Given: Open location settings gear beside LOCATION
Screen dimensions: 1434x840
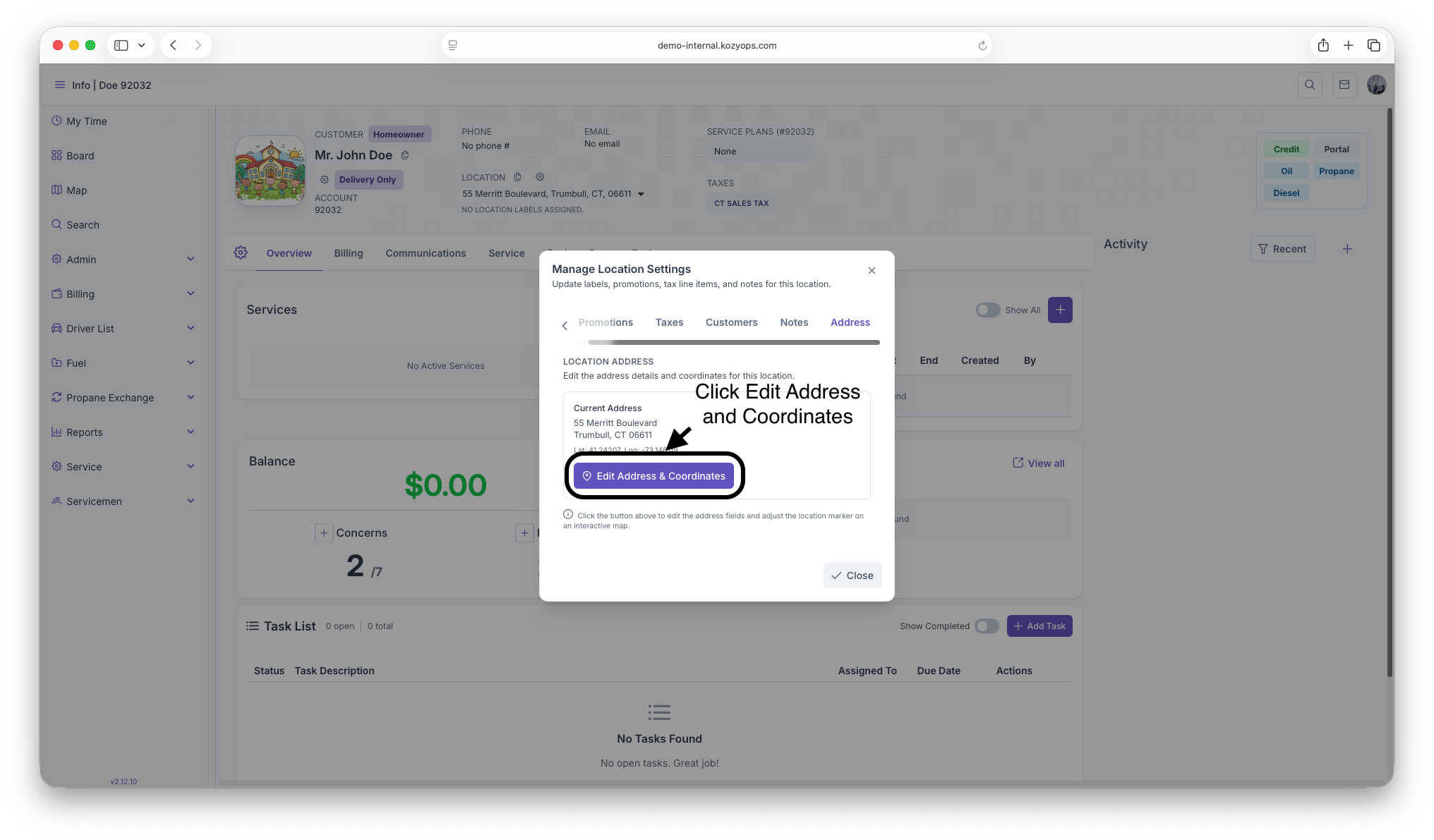Looking at the screenshot, I should point(540,177).
